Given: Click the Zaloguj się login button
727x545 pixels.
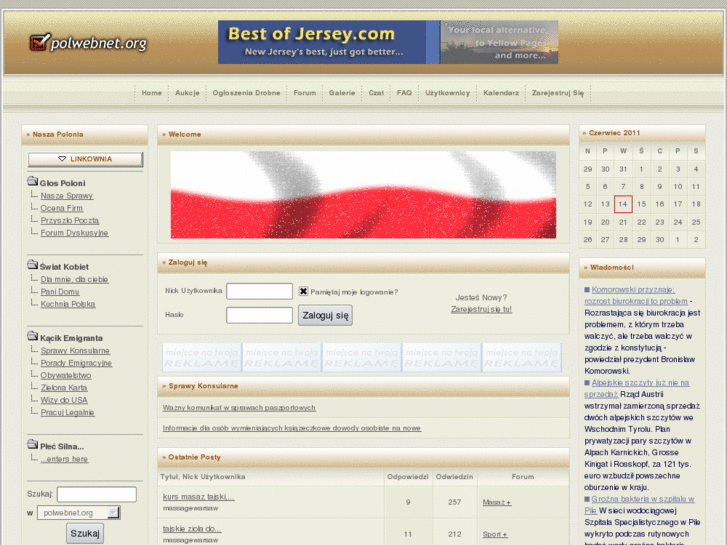Looking at the screenshot, I should [325, 315].
